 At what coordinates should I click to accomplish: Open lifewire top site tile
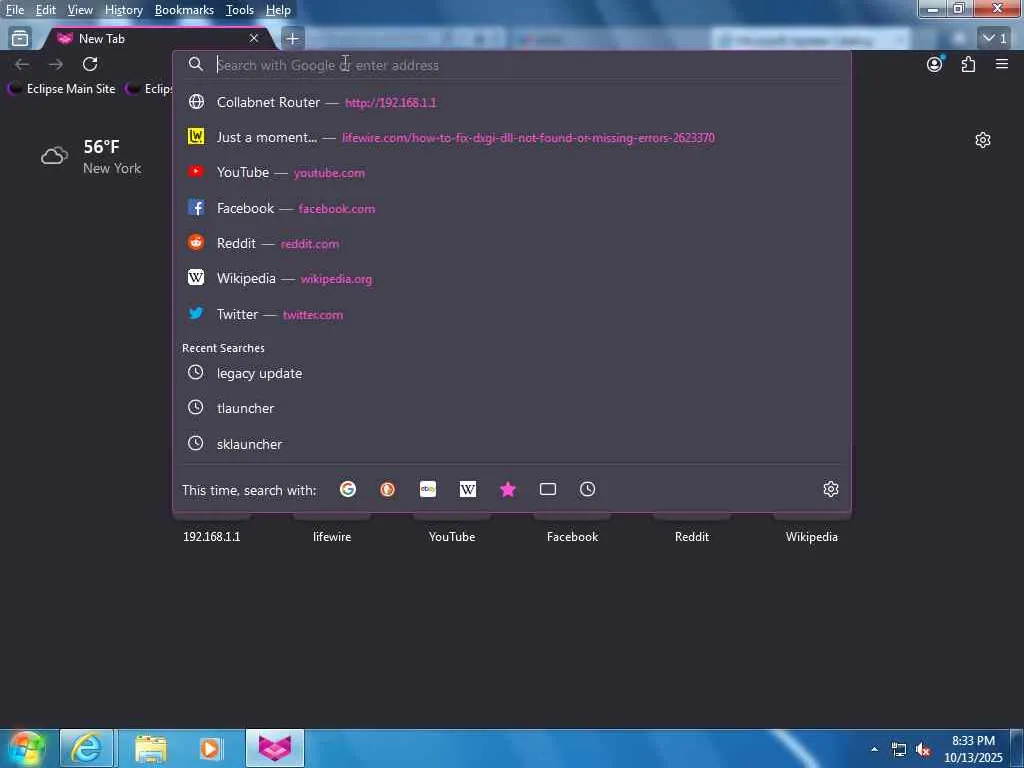[332, 536]
